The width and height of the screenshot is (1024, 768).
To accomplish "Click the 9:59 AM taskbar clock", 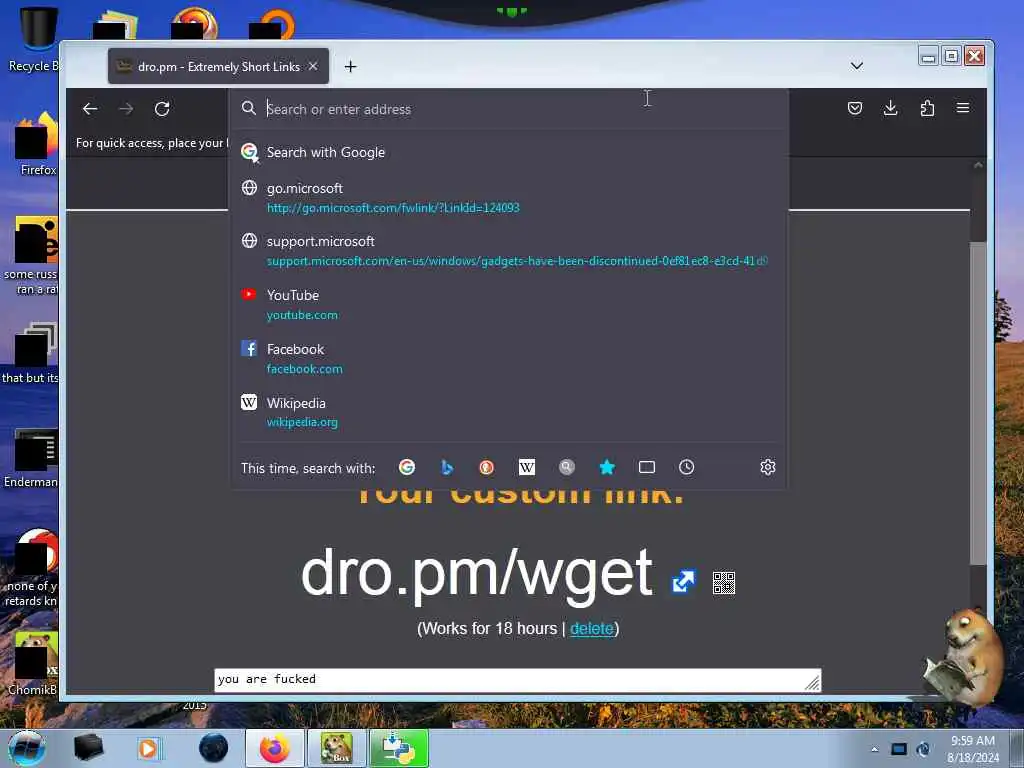I will tap(973, 749).
